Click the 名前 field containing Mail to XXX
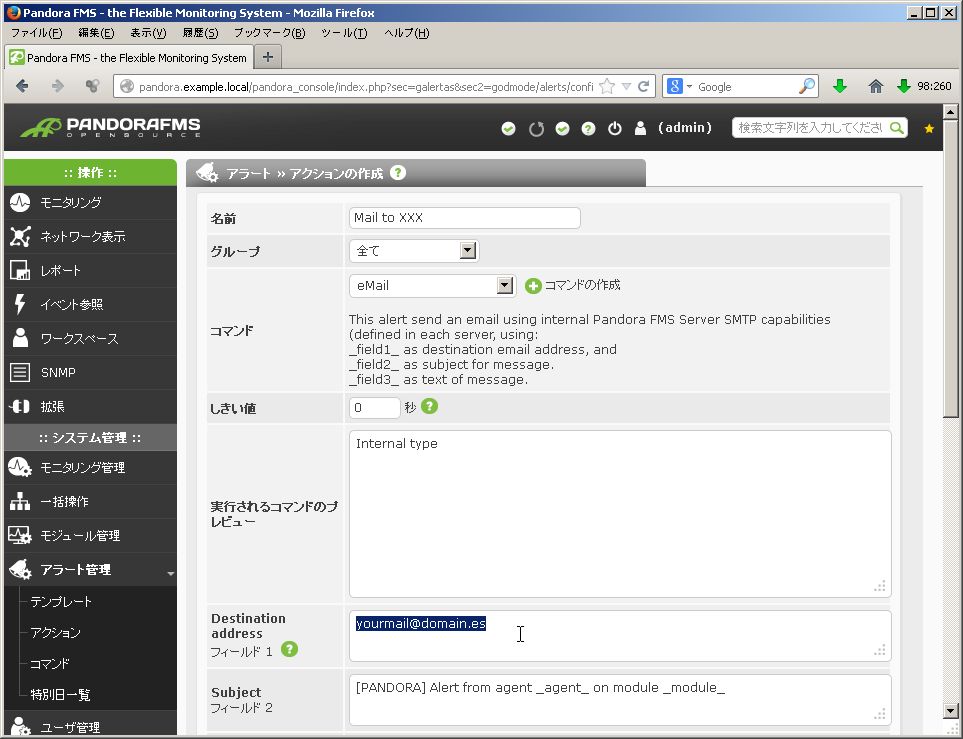963x739 pixels. click(464, 217)
